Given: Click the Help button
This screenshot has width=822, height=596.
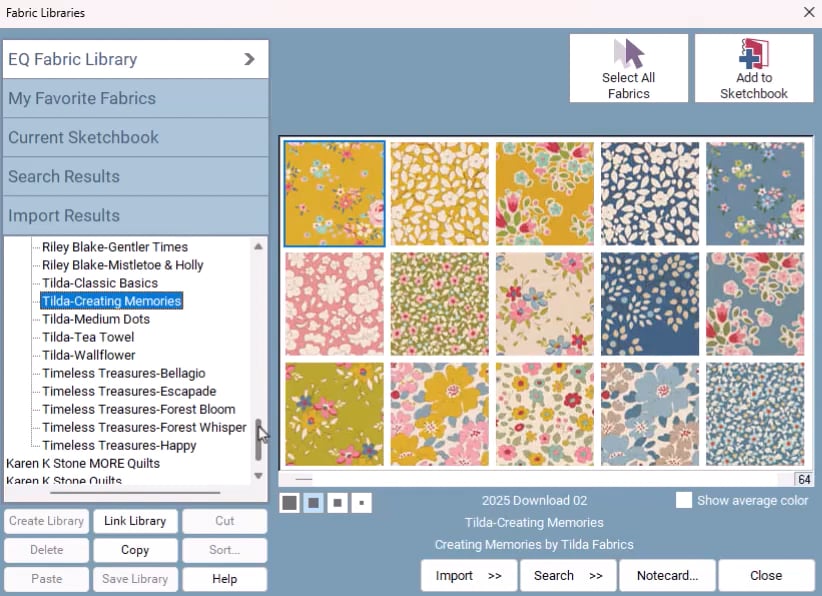Looking at the screenshot, I should click(224, 579).
